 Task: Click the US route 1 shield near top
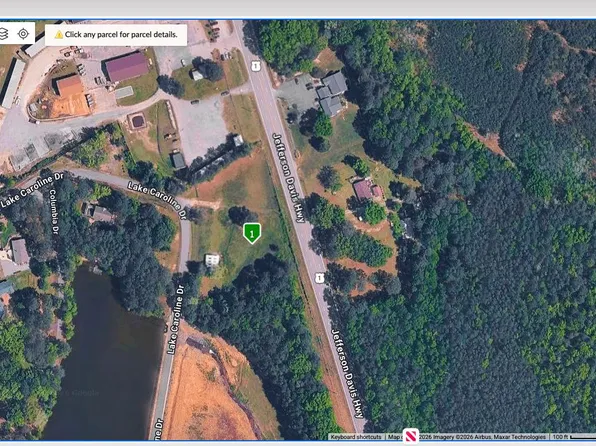coord(256,67)
